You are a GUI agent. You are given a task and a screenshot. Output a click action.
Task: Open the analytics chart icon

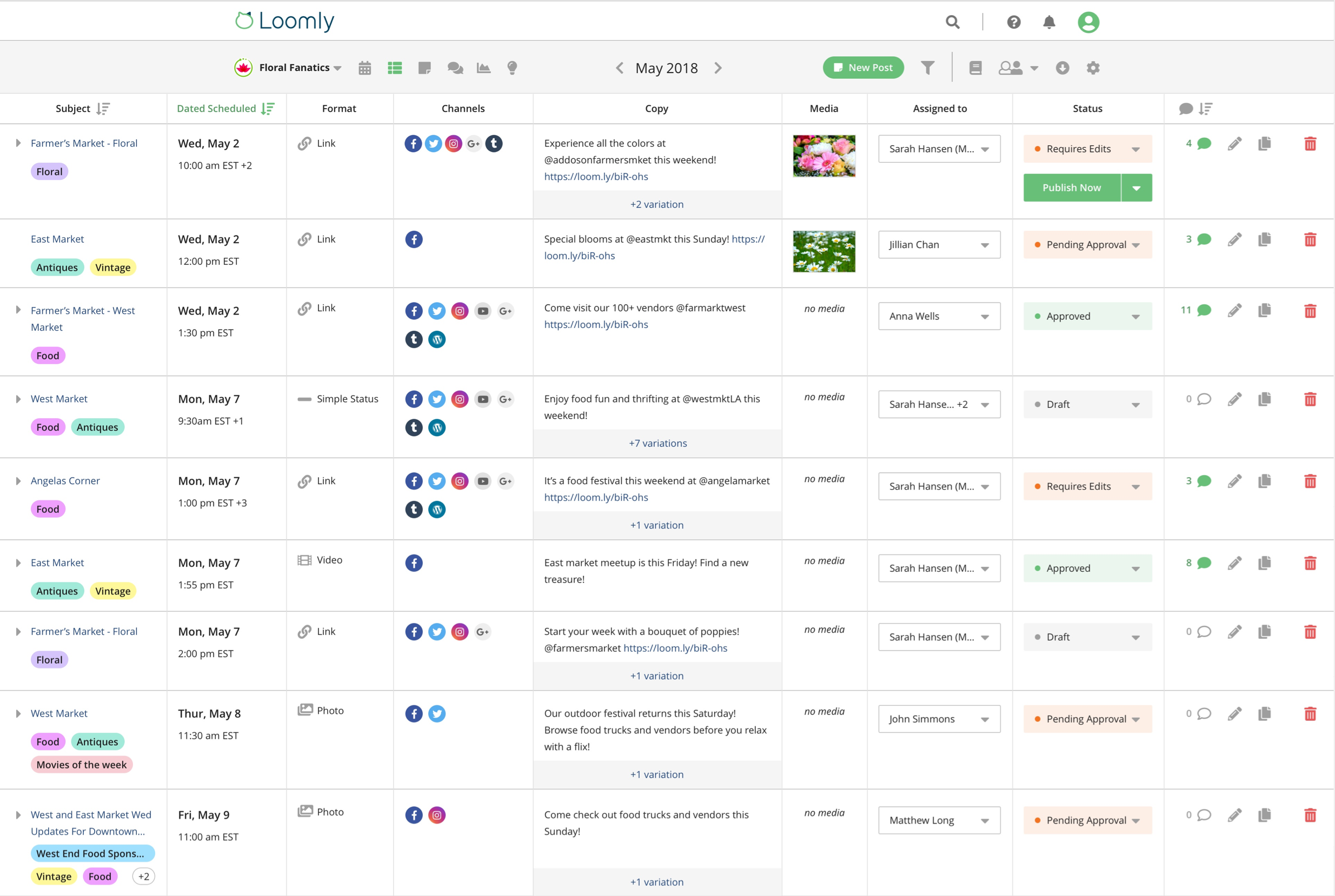[x=484, y=68]
